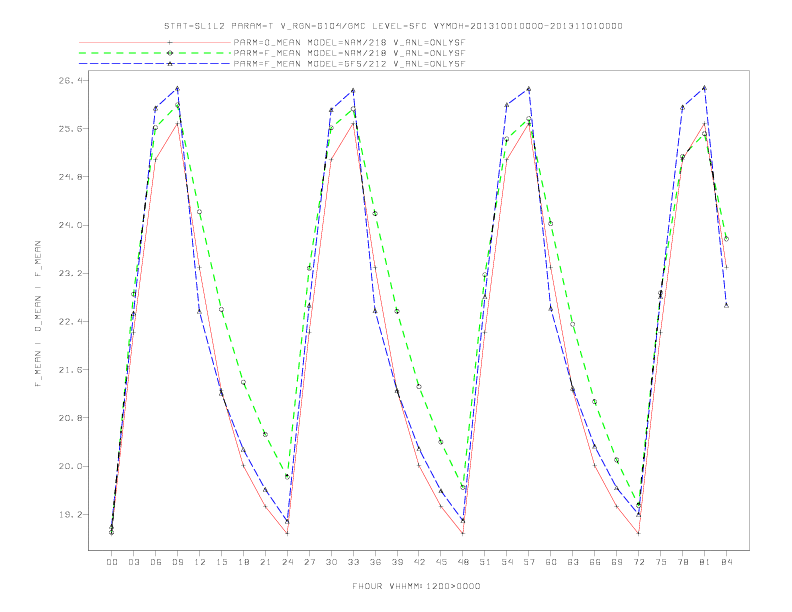Click y-axis tick value 21.6
This screenshot has height=612, width=792.
(70, 370)
